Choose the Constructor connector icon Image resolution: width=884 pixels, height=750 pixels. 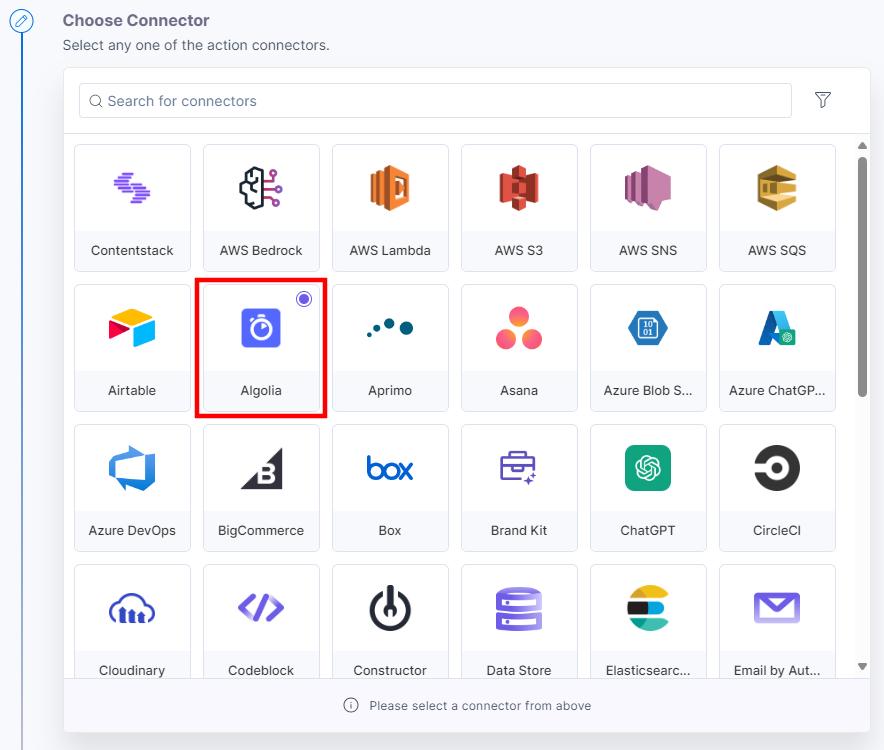coord(390,608)
